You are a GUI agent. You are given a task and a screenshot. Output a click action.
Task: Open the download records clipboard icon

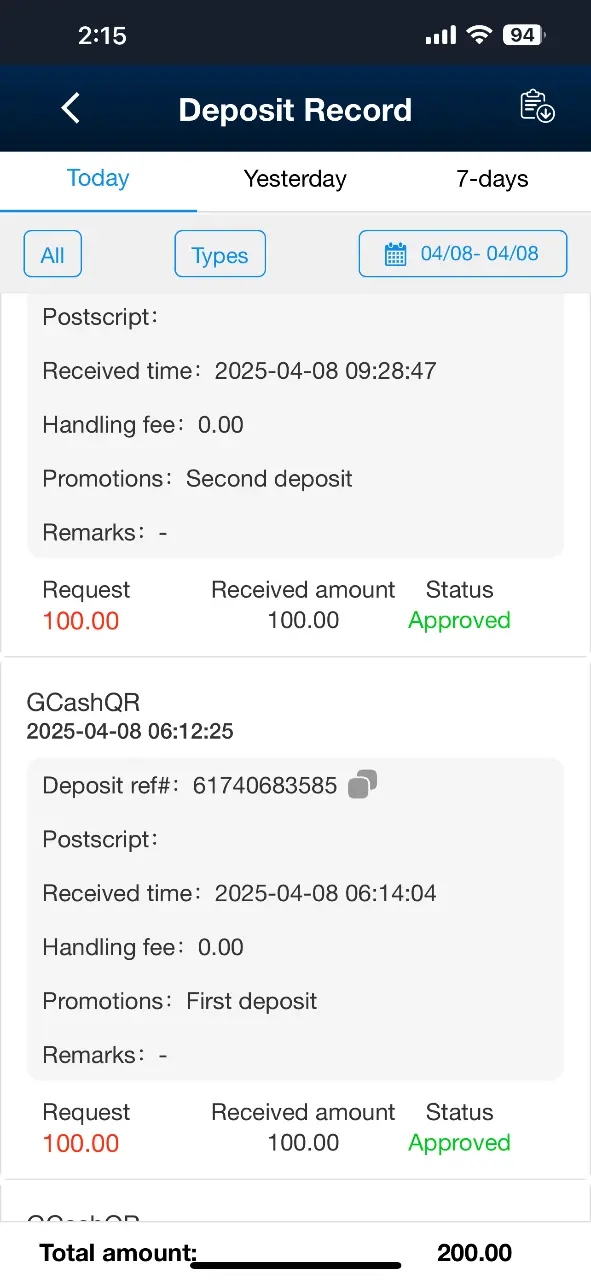[537, 107]
